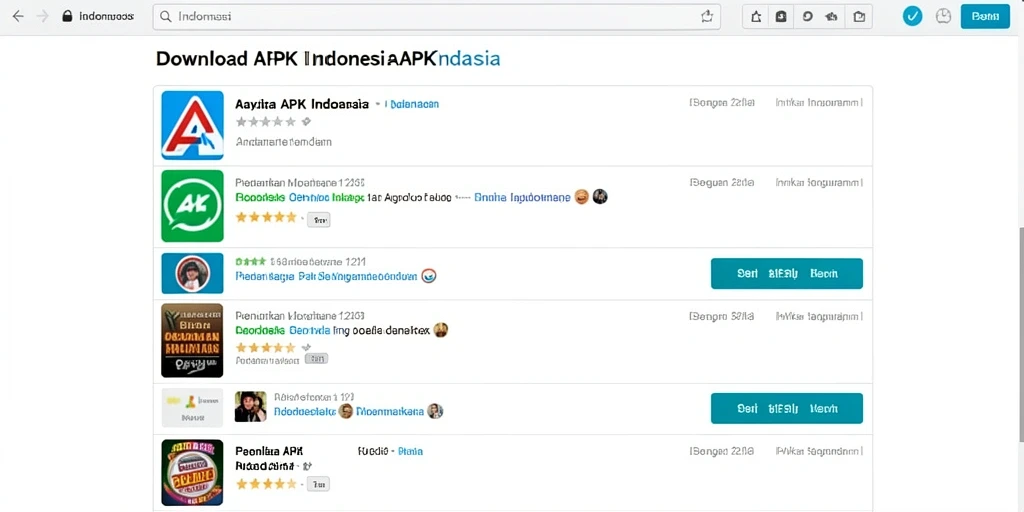1024x512 pixels.
Task: Click the magnifier icon in search field
Action: tap(166, 17)
